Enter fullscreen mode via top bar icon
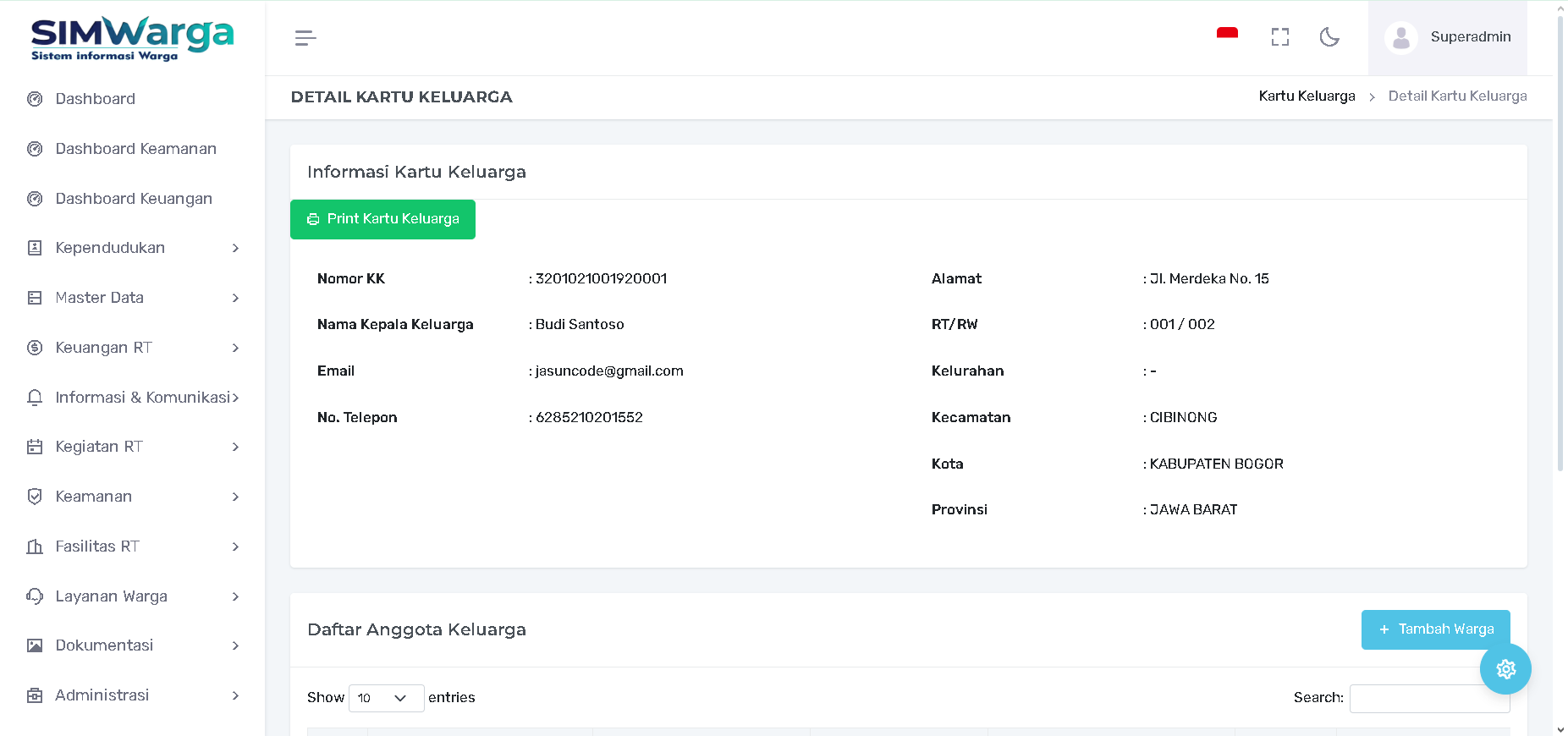 coord(1279,37)
